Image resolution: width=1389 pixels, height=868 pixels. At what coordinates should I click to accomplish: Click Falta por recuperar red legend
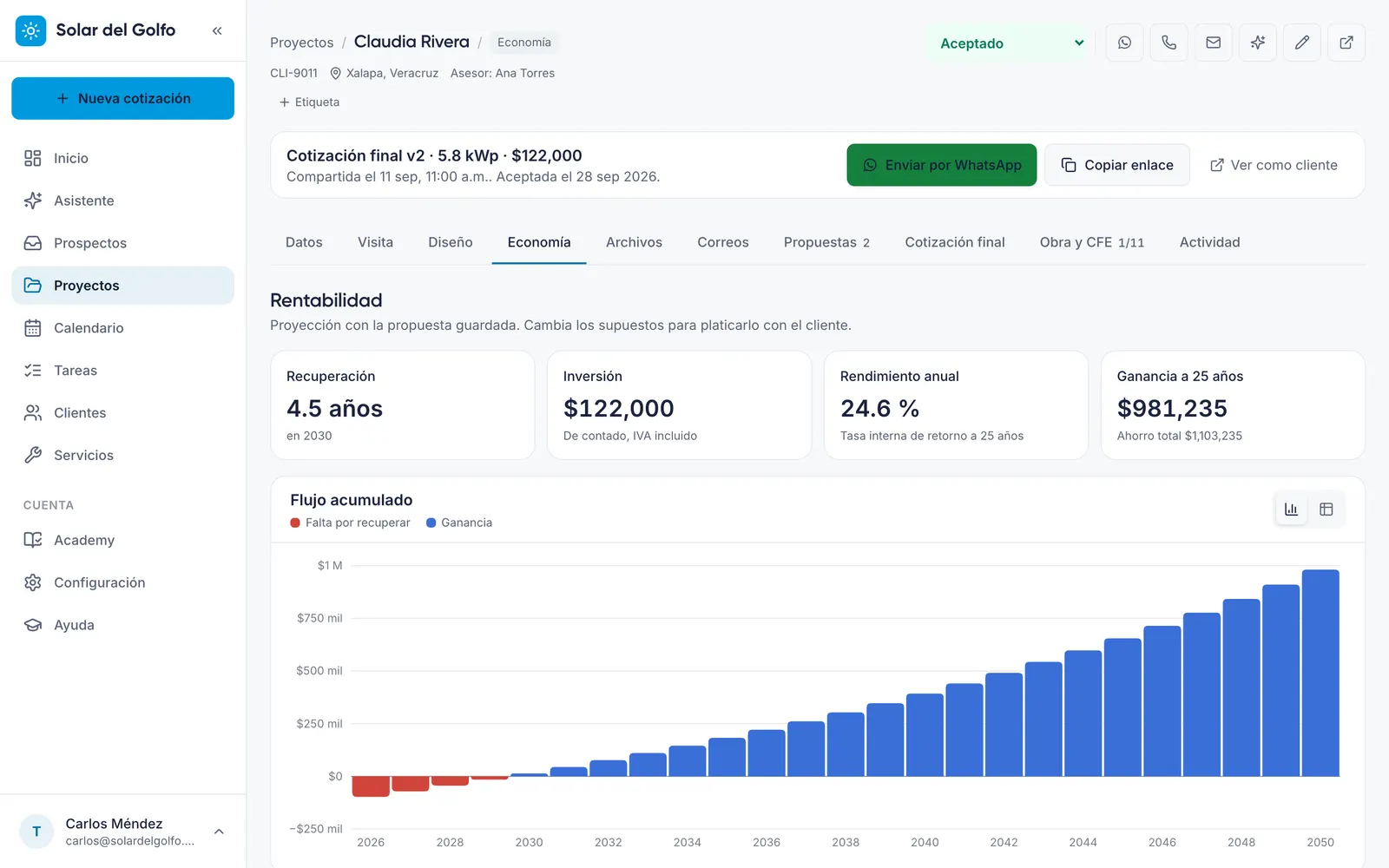pyautogui.click(x=350, y=523)
